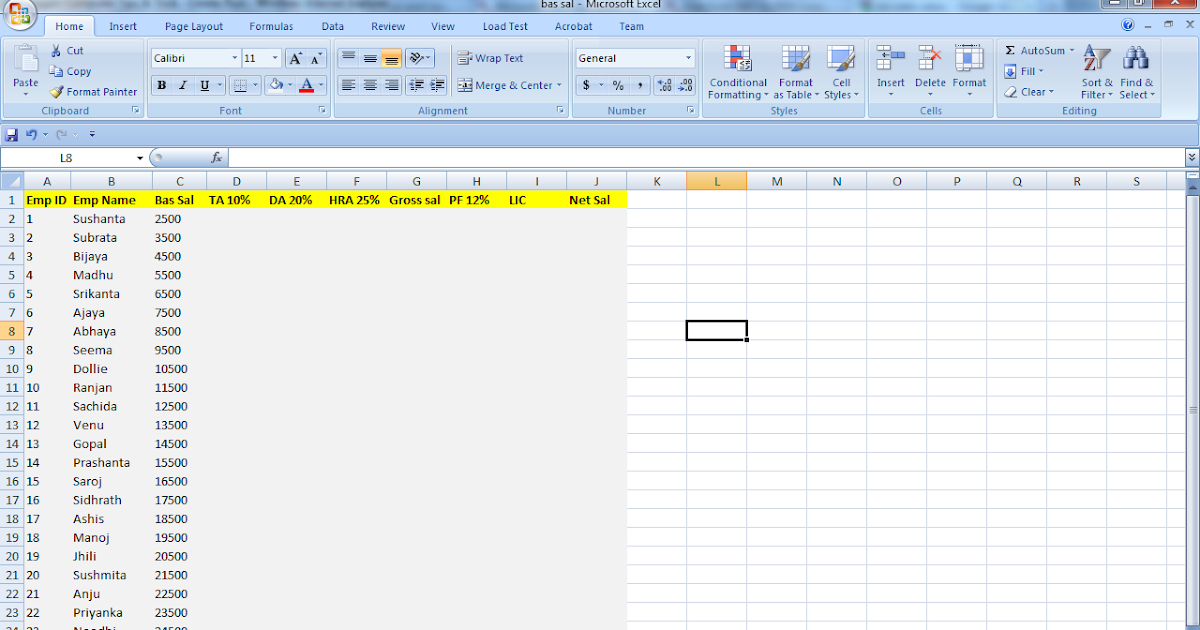Select the Wrap Text icon

click(x=463, y=58)
